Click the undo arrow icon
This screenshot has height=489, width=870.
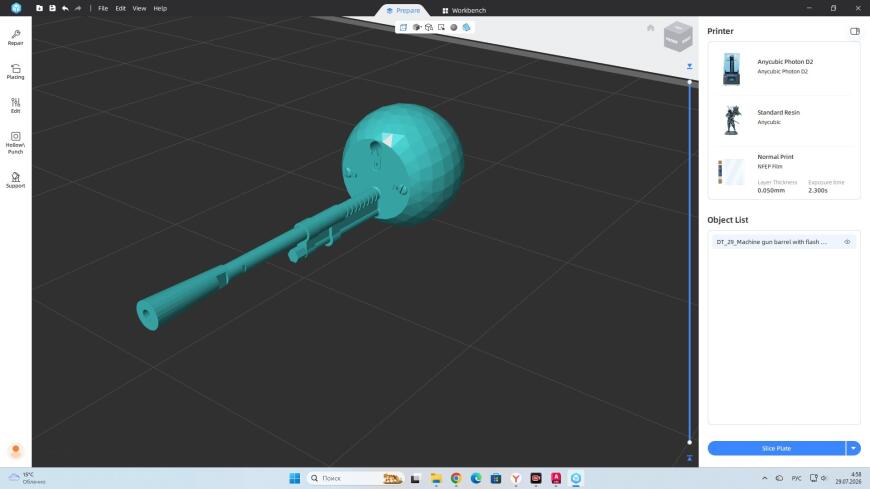(65, 8)
